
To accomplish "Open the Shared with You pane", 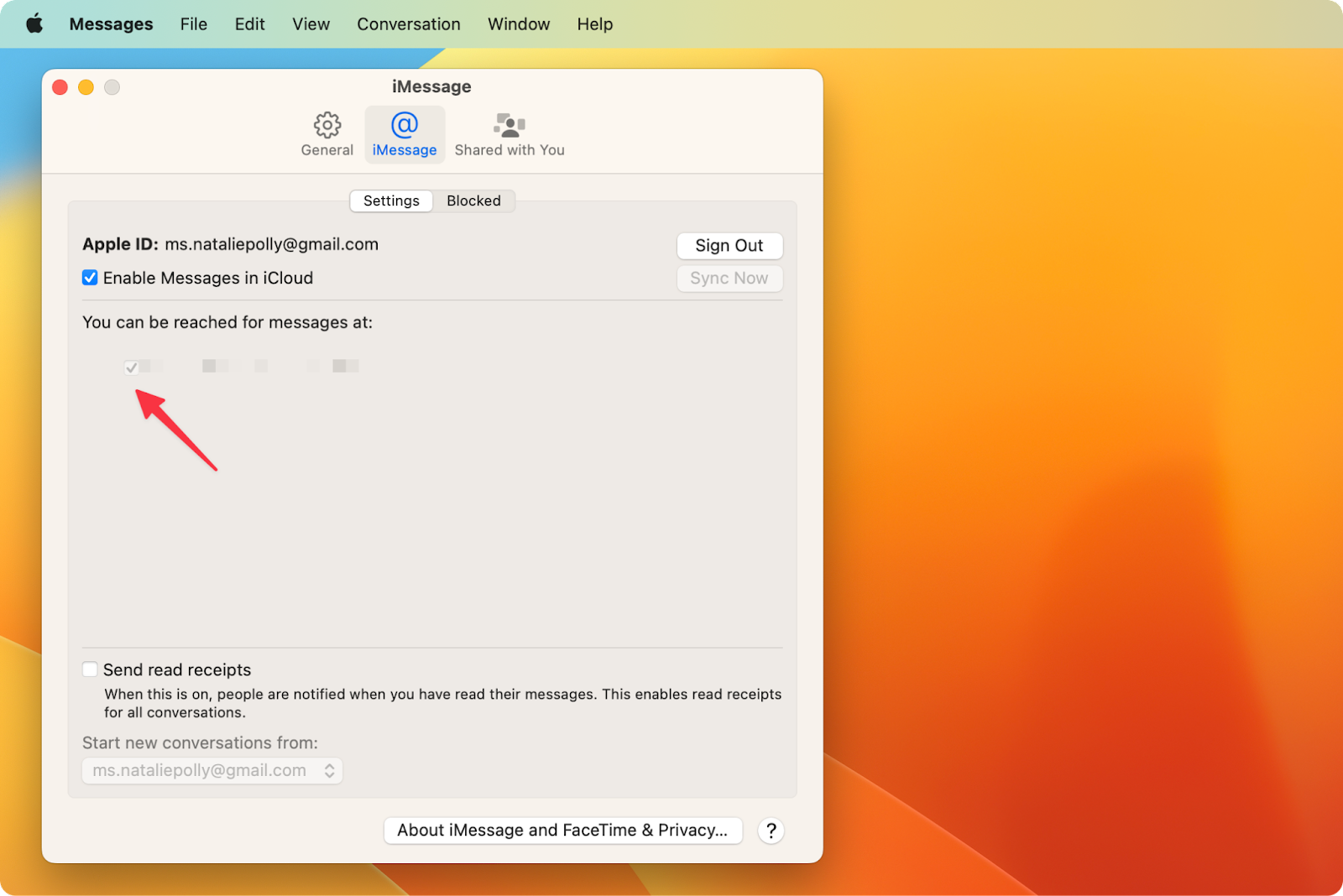I will [x=509, y=133].
